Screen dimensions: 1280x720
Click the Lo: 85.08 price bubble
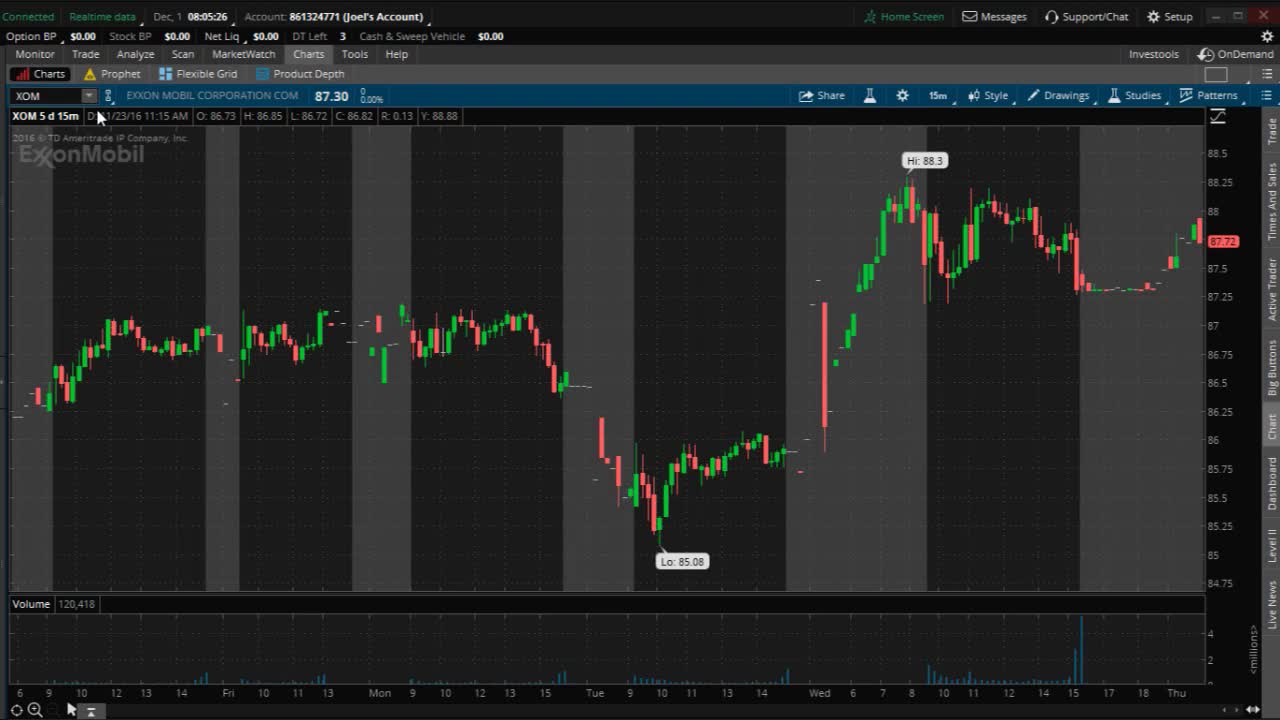click(x=682, y=562)
